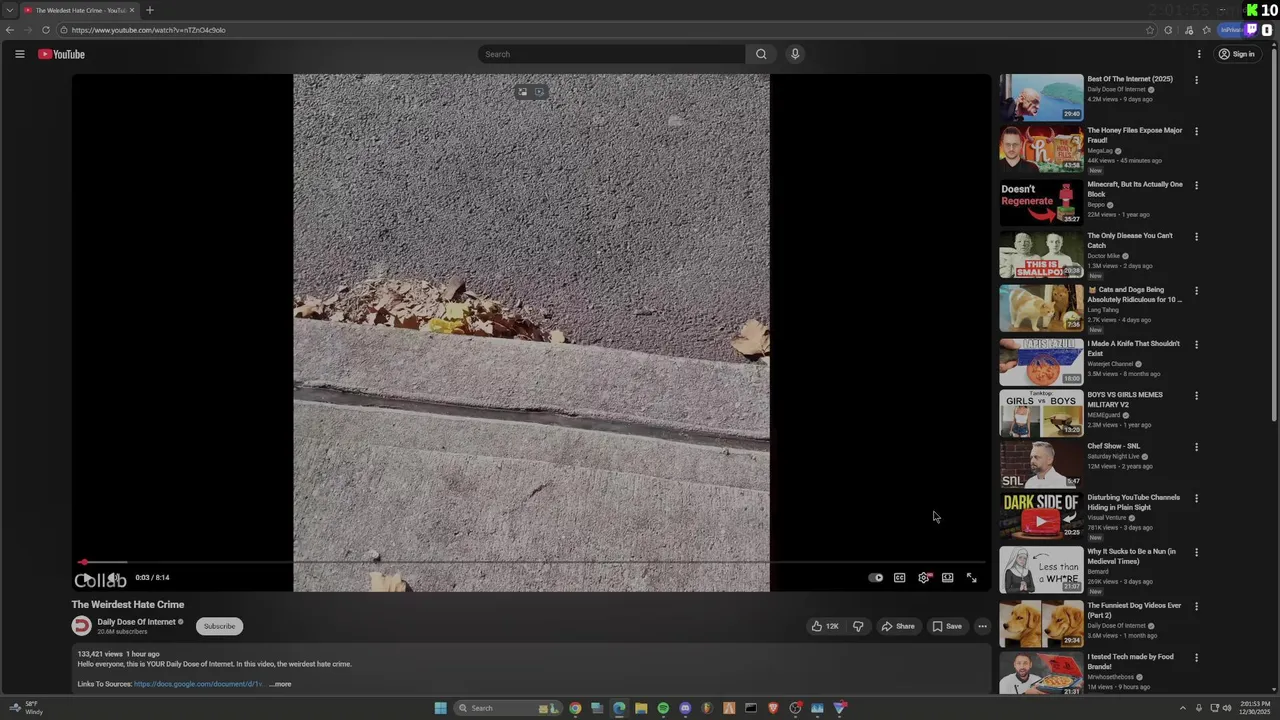Open the tab actions dropdown at top-left
The image size is (1280, 720).
pos(10,10)
